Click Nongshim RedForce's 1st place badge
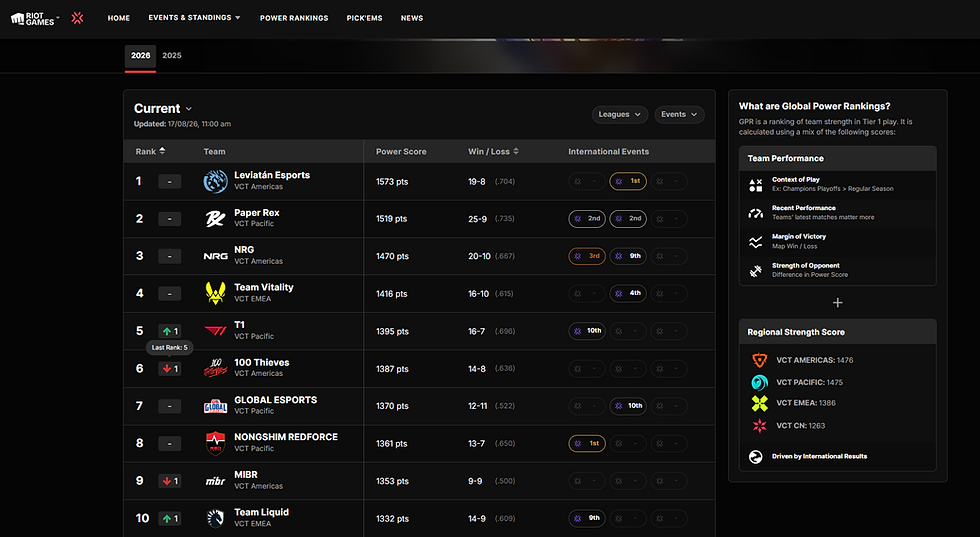The image size is (980, 537). point(587,443)
